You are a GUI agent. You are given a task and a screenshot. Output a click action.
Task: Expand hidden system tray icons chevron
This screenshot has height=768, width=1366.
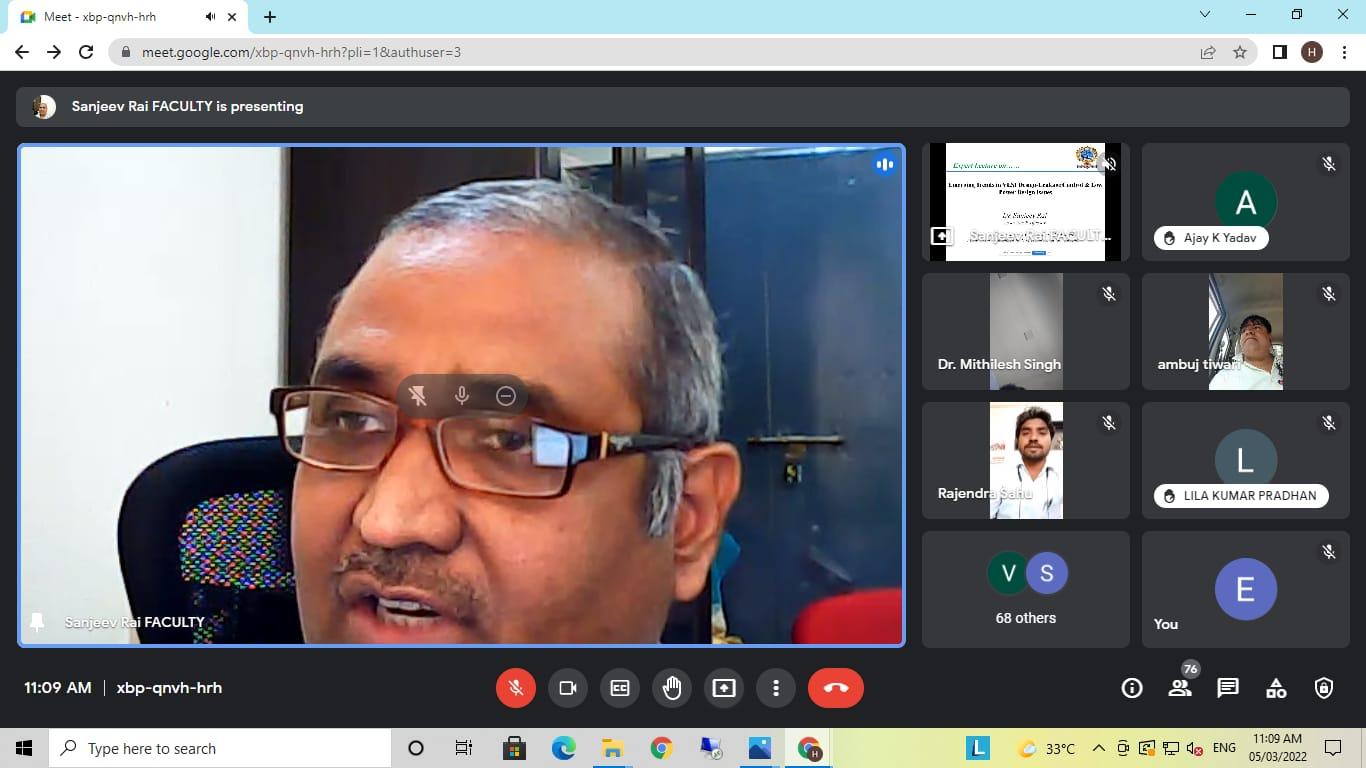point(1098,748)
